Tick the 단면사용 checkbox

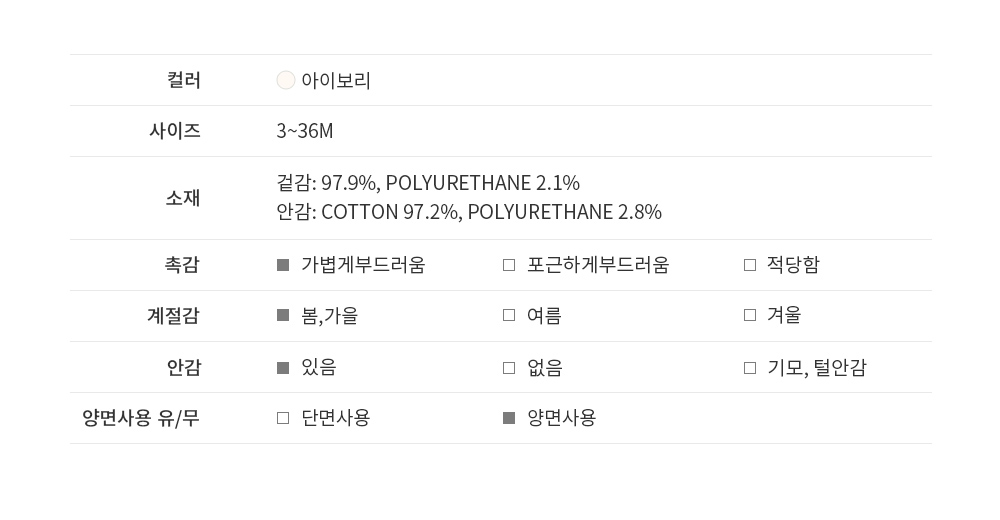(x=283, y=418)
